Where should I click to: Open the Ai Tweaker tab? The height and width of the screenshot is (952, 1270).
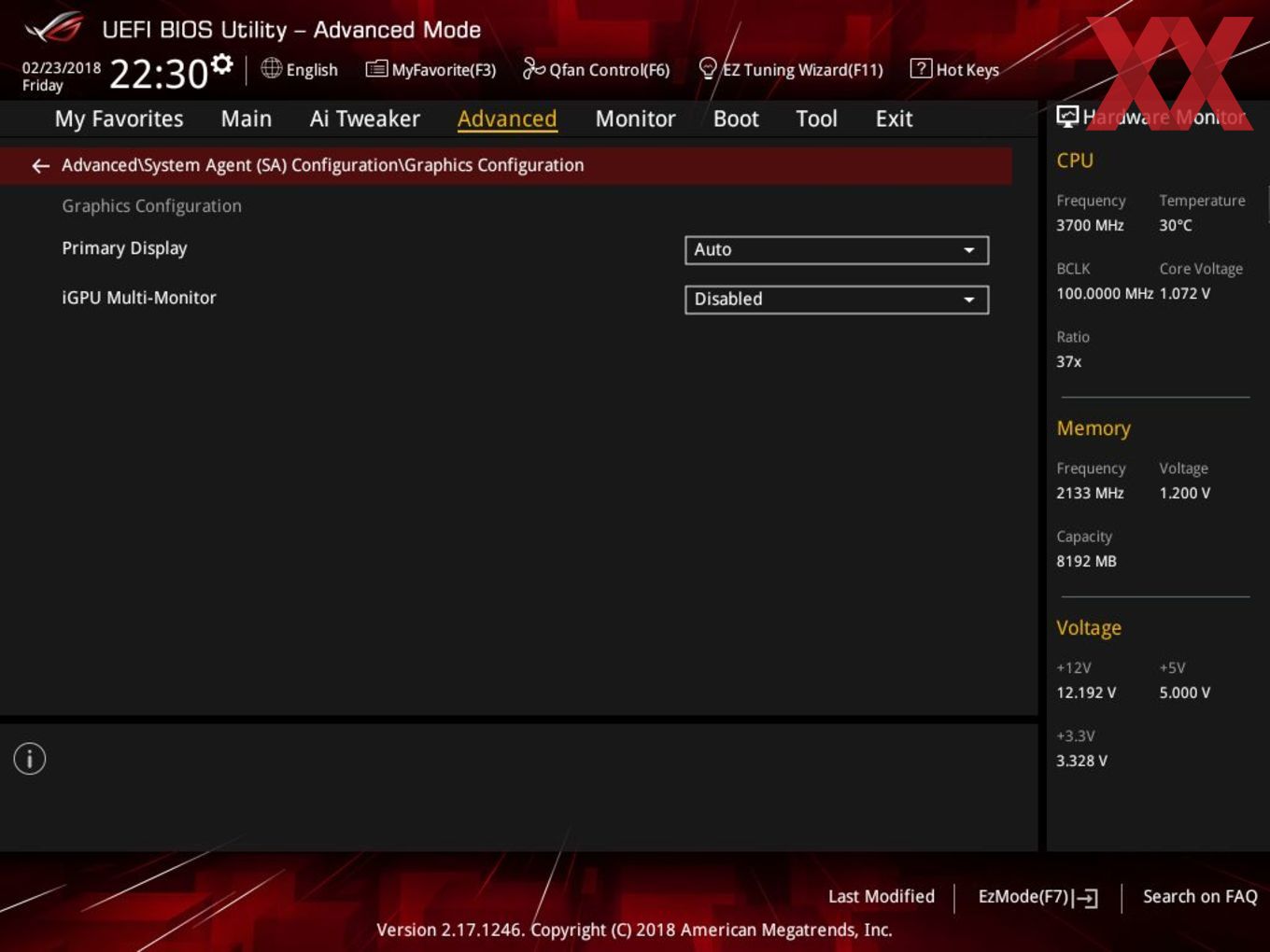[x=365, y=119]
